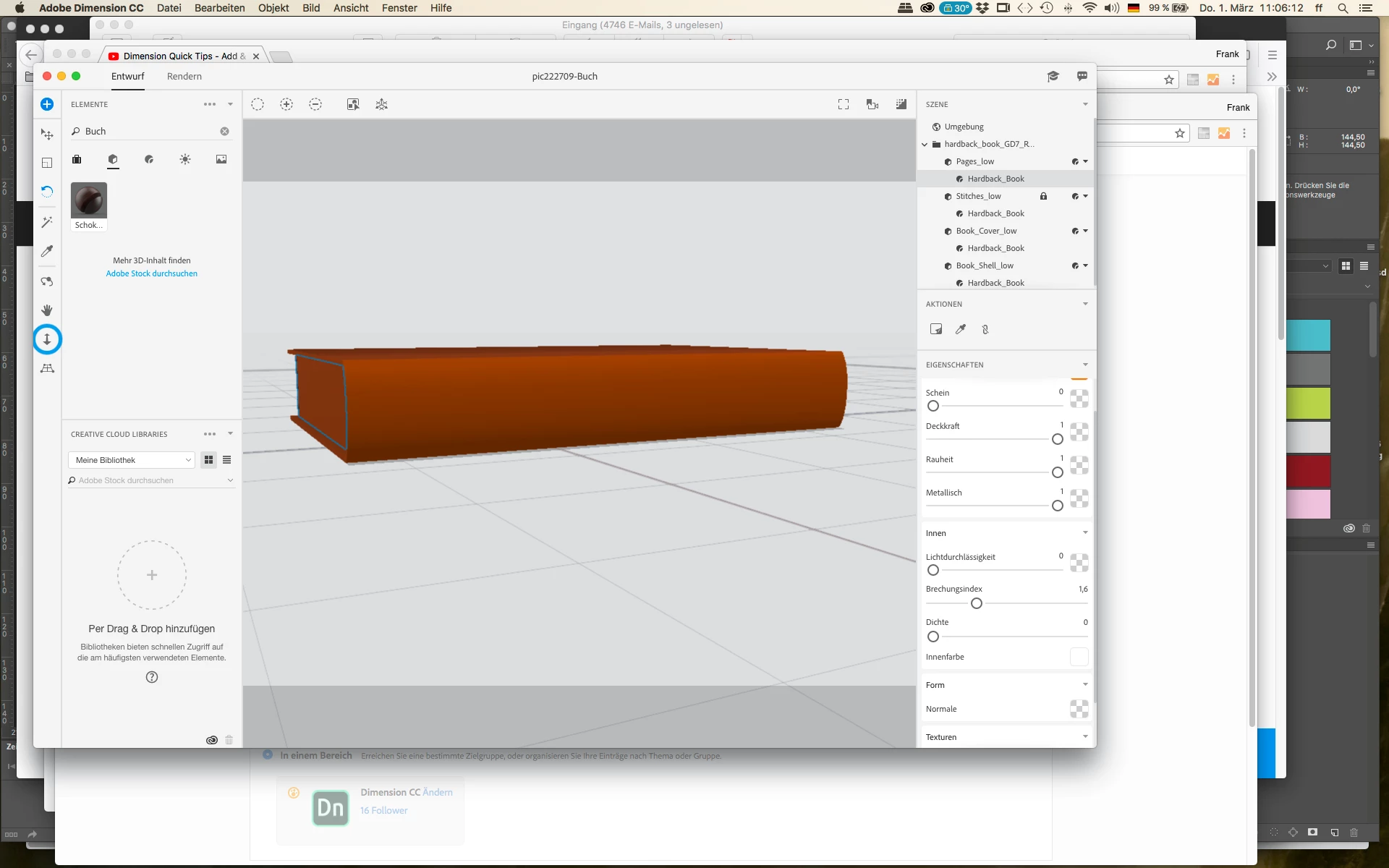Choose the Horizon tool at the toolbar bottom
The width and height of the screenshot is (1389, 868).
pos(47,369)
